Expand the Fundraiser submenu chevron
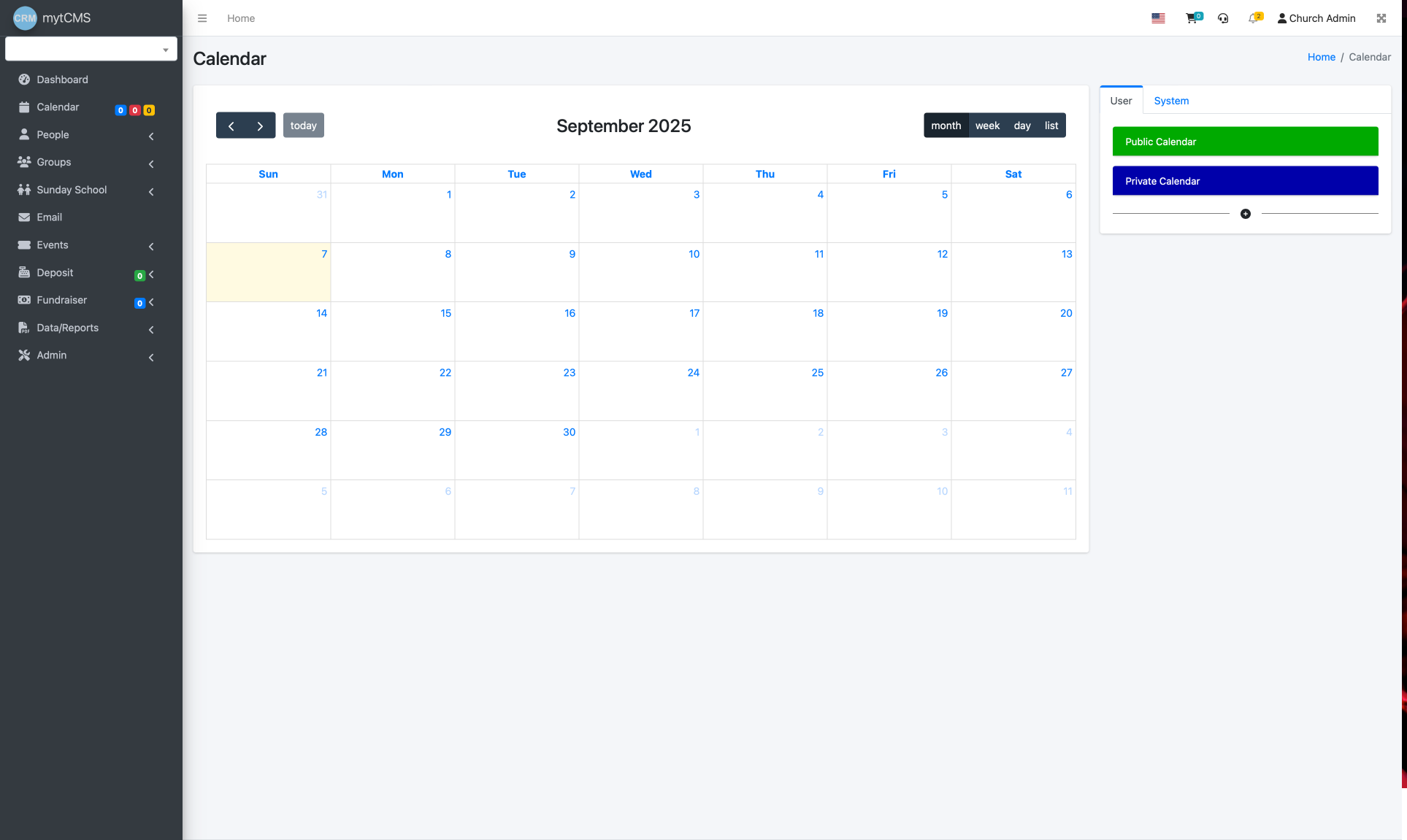 point(151,302)
